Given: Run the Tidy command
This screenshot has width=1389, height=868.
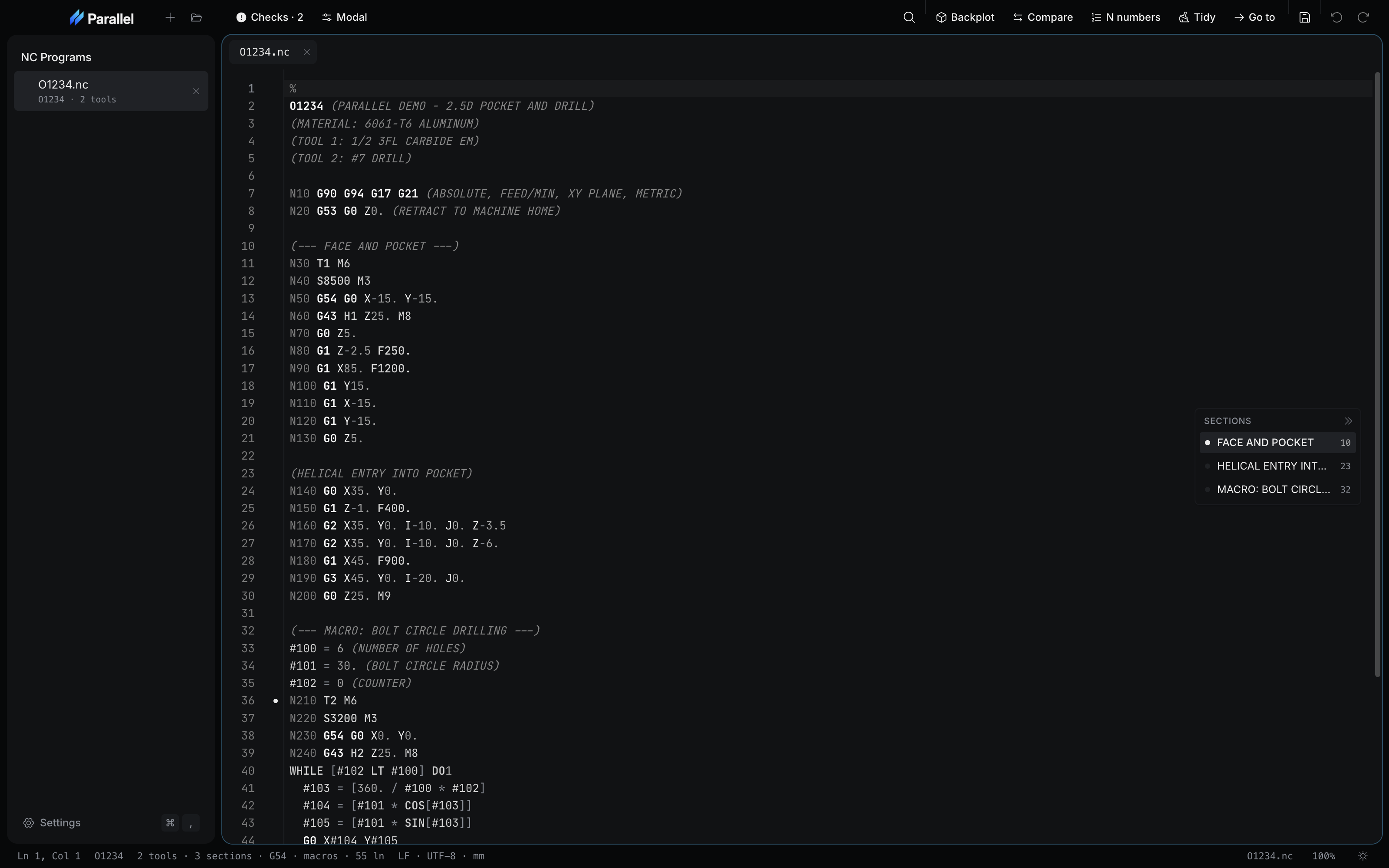Looking at the screenshot, I should [1197, 17].
